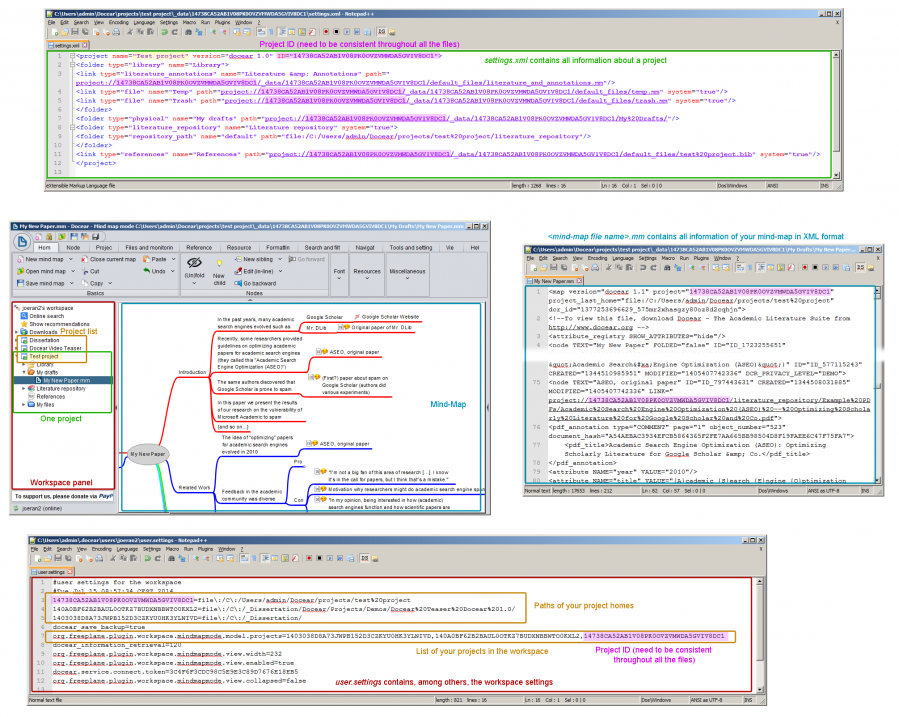Close the user.settings document tab
899x717 pixels.
70,572
